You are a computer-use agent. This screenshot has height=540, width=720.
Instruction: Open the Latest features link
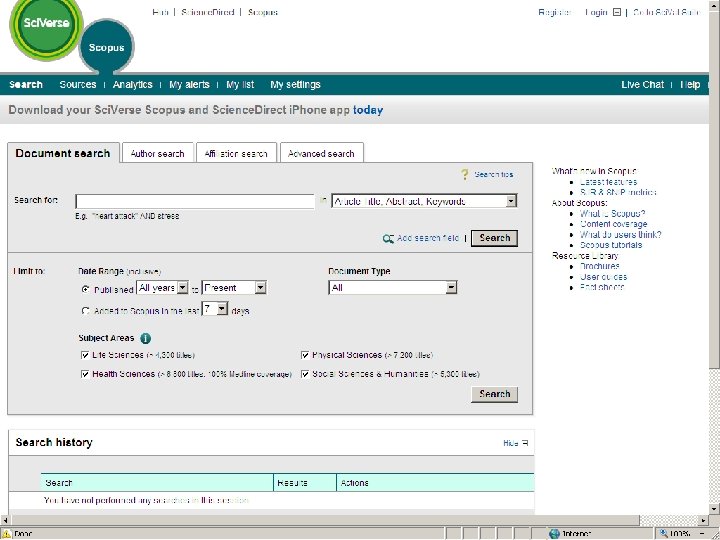608,182
